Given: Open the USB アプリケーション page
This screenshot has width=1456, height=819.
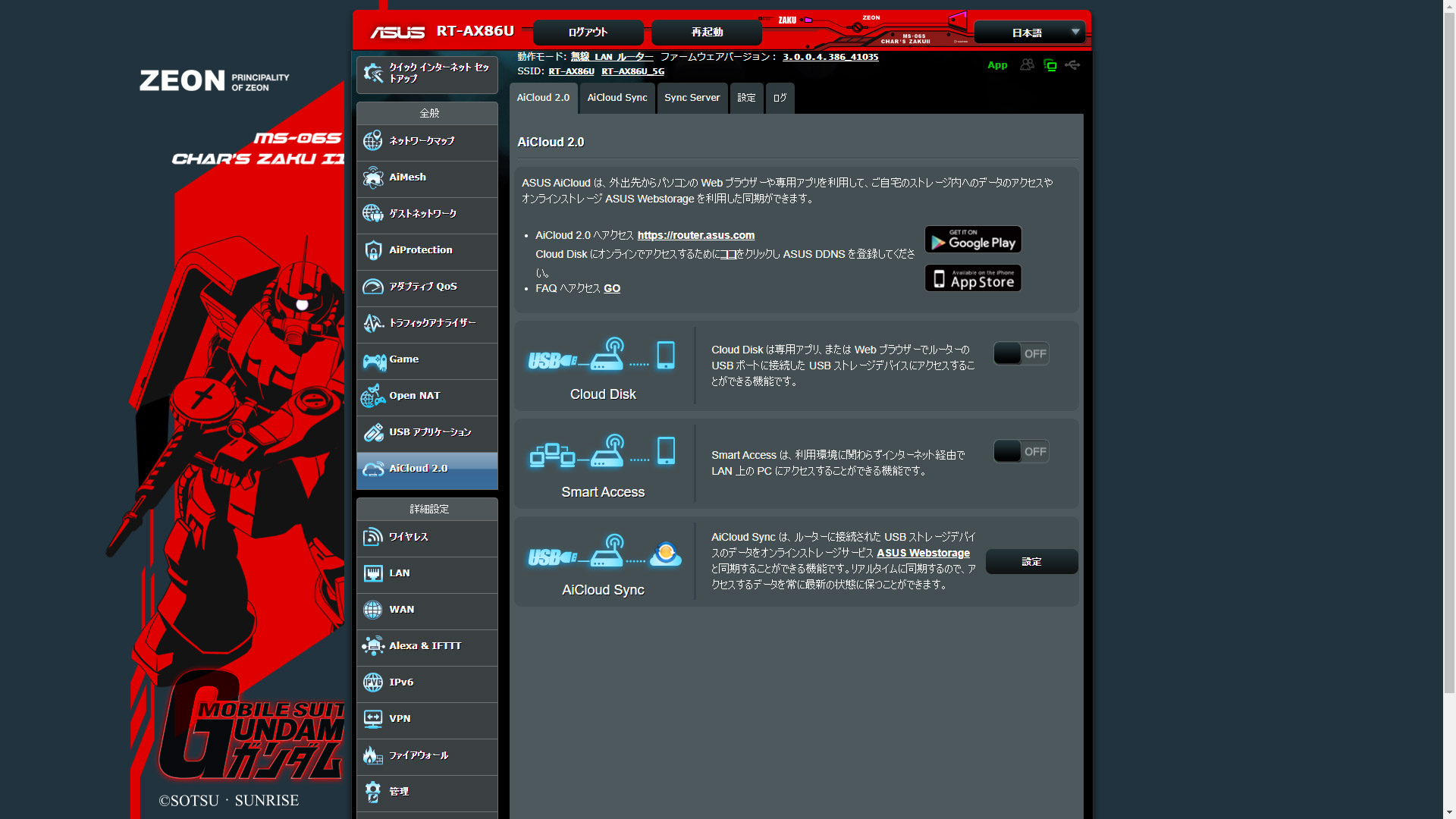Looking at the screenshot, I should [x=426, y=432].
